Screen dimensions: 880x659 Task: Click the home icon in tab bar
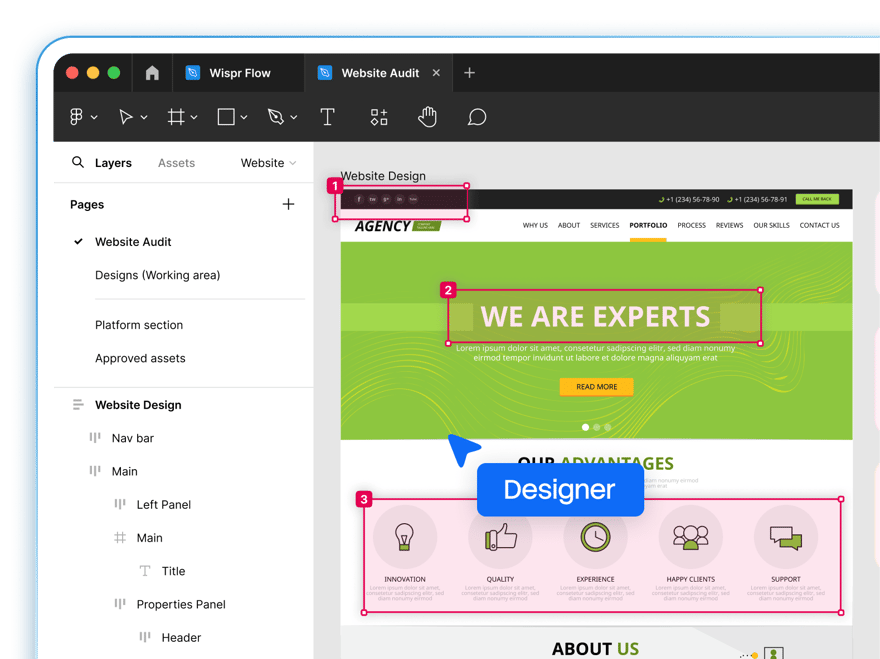[152, 73]
